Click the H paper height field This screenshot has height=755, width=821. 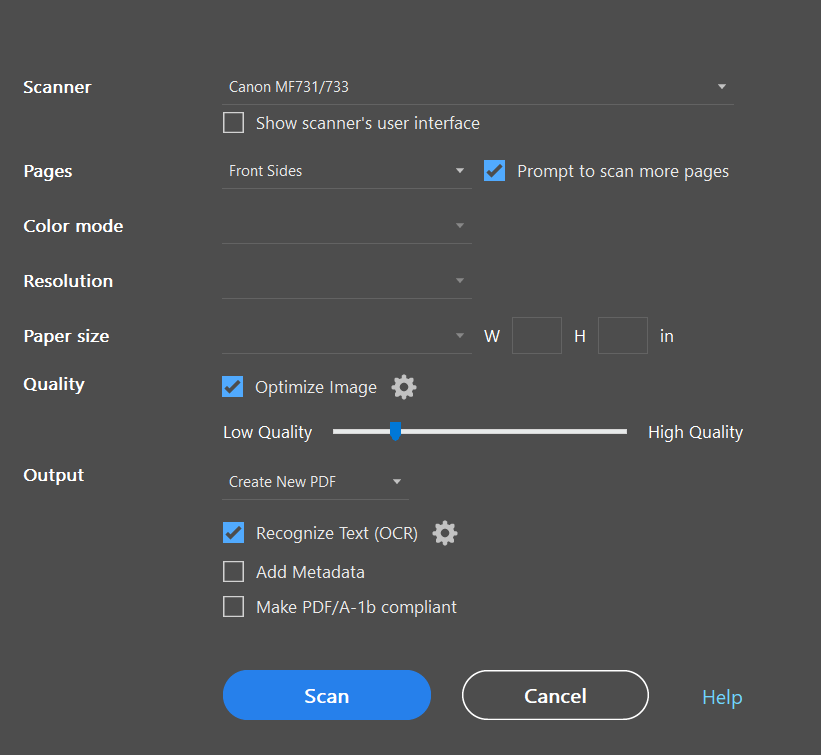click(x=622, y=335)
